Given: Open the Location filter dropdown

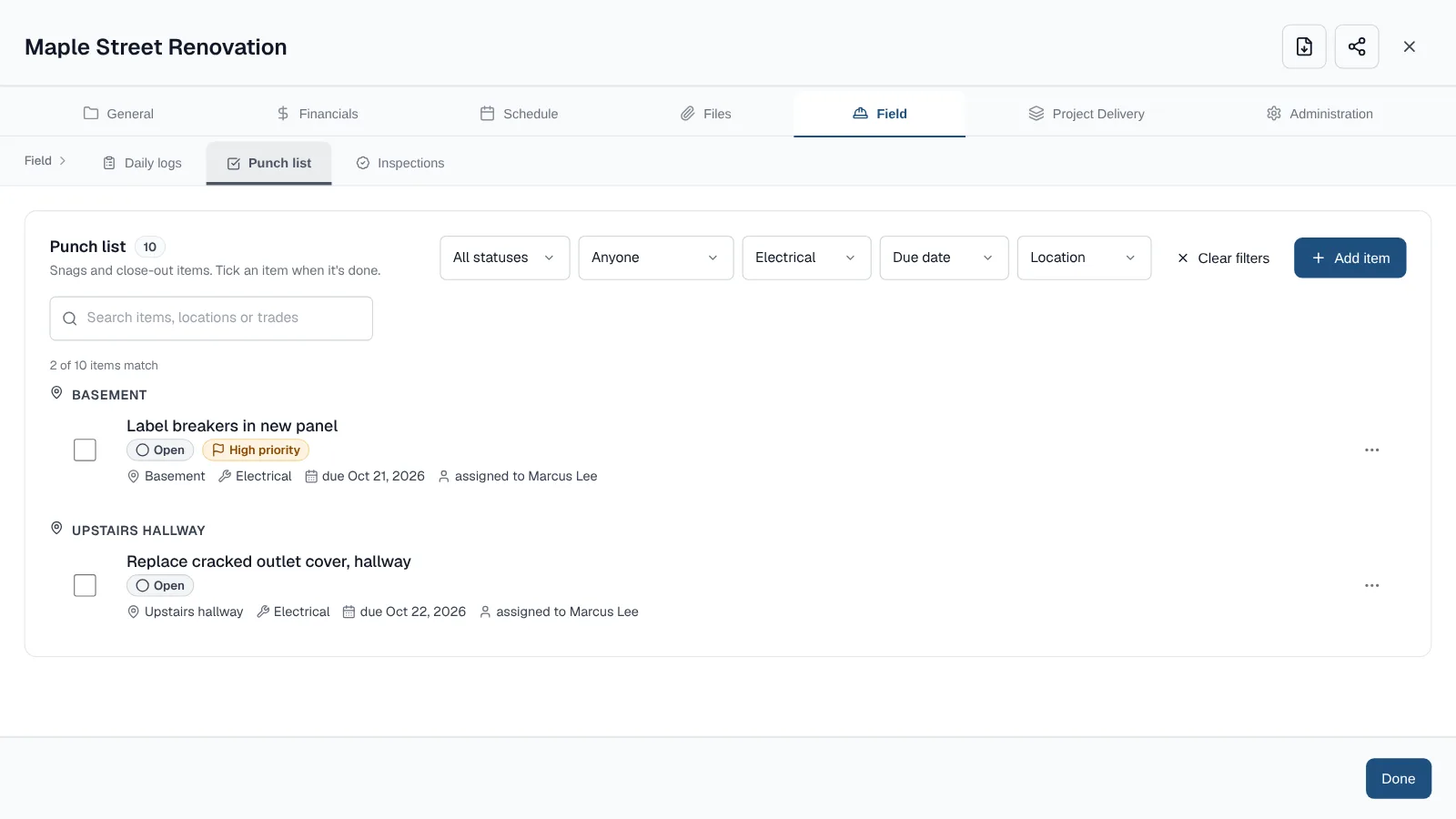Looking at the screenshot, I should [x=1084, y=258].
